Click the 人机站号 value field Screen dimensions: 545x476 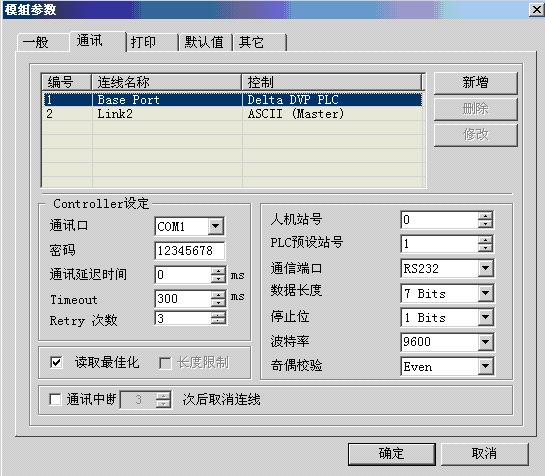(440, 220)
